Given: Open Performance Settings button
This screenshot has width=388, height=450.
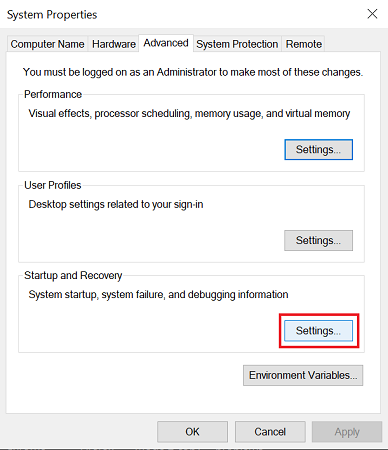Looking at the screenshot, I should point(318,149).
